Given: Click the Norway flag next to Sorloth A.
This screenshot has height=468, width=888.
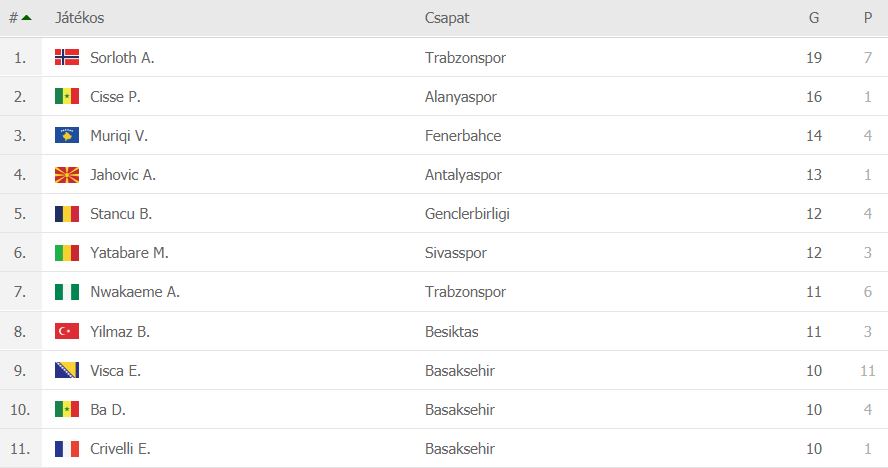Looking at the screenshot, I should click(x=67, y=57).
